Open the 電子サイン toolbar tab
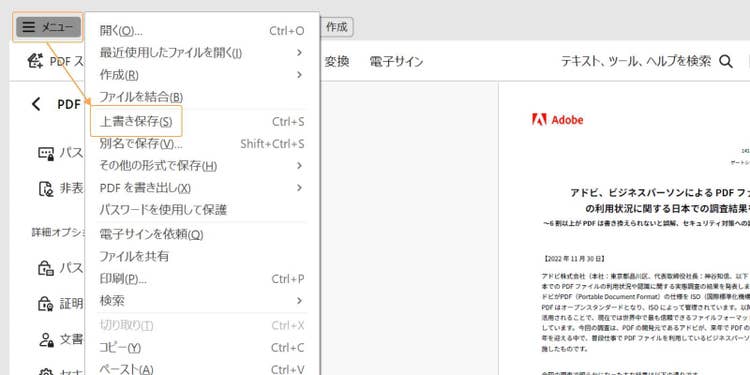The width and height of the screenshot is (750, 375). click(396, 62)
